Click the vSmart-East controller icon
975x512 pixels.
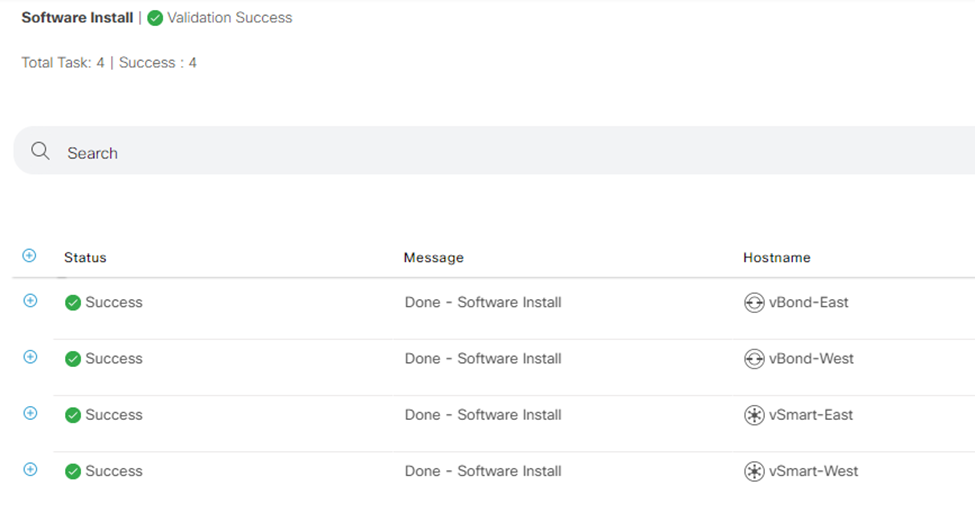(754, 415)
